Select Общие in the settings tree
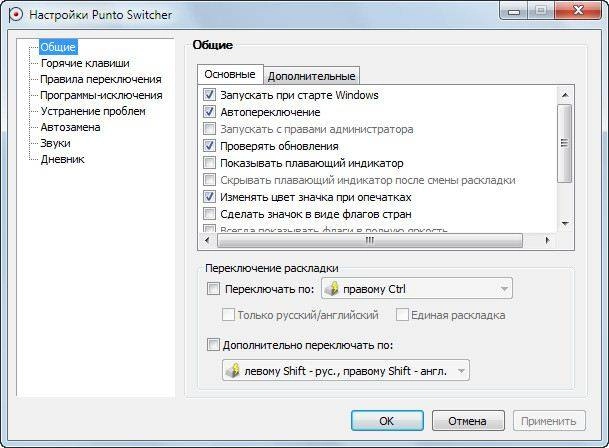This screenshot has width=609, height=448. pos(58,47)
